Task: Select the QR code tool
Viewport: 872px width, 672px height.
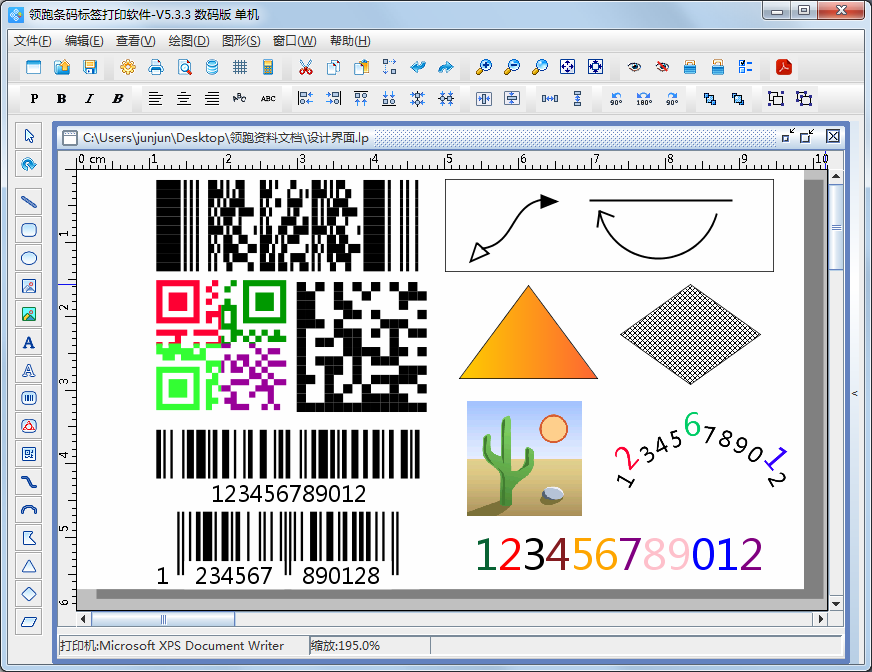Action: click(x=29, y=454)
